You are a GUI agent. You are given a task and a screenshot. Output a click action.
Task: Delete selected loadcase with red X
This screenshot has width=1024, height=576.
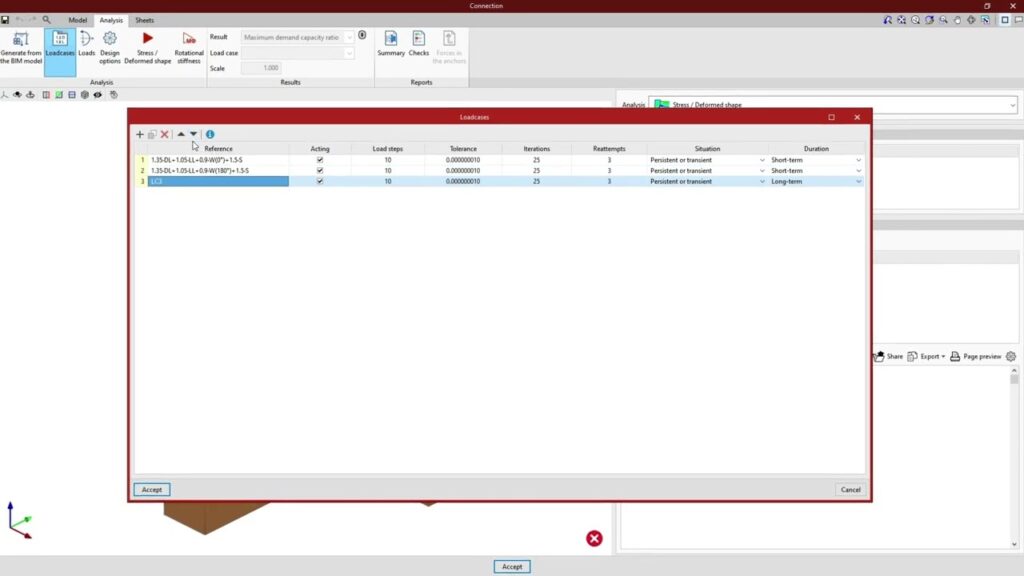point(165,134)
